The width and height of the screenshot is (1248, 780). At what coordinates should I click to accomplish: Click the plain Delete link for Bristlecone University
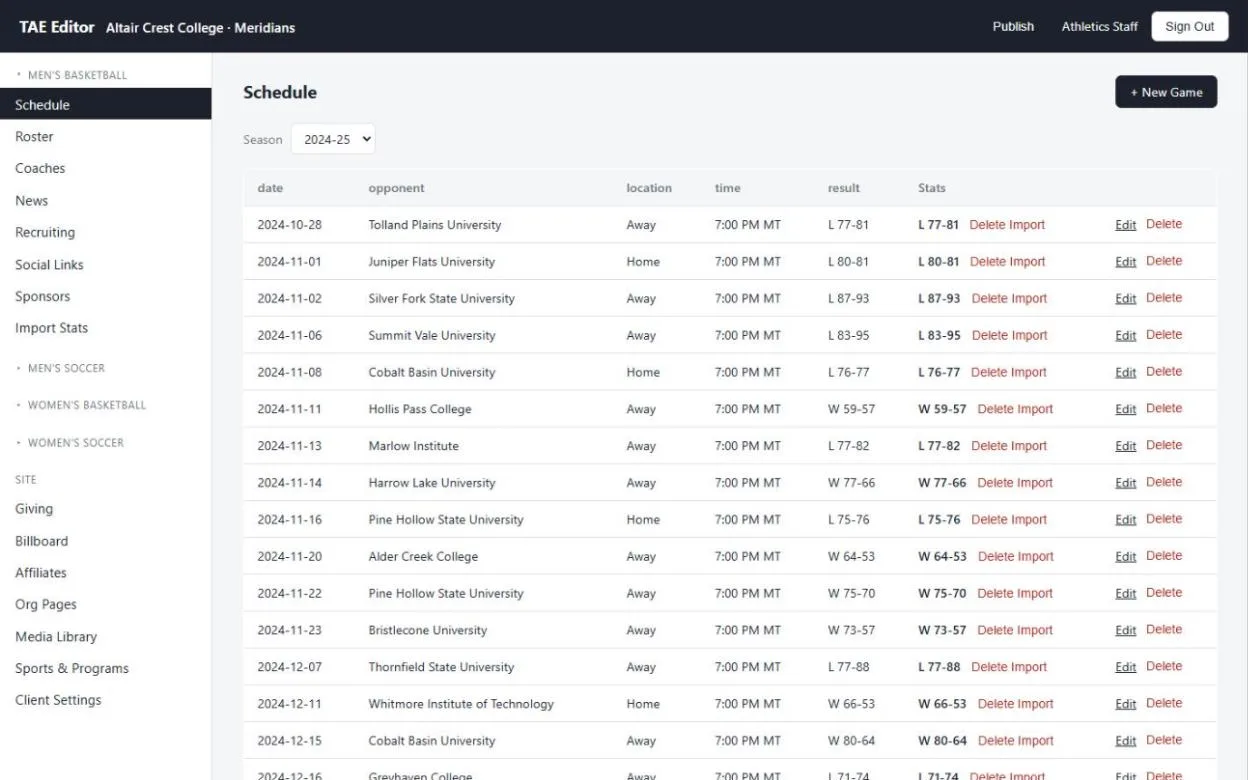point(1164,629)
